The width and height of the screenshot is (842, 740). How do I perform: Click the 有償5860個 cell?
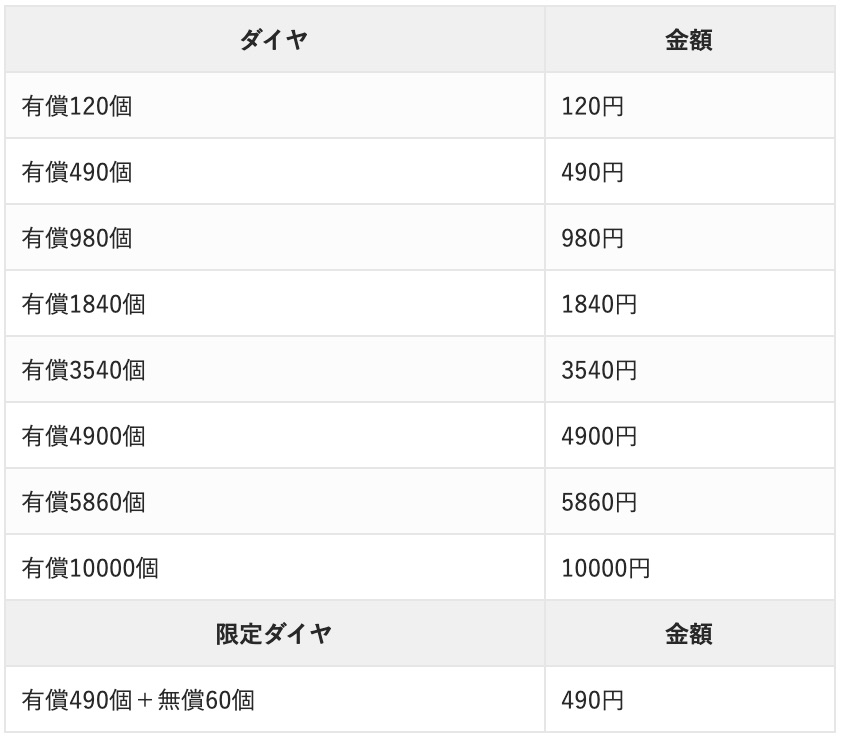(x=83, y=502)
